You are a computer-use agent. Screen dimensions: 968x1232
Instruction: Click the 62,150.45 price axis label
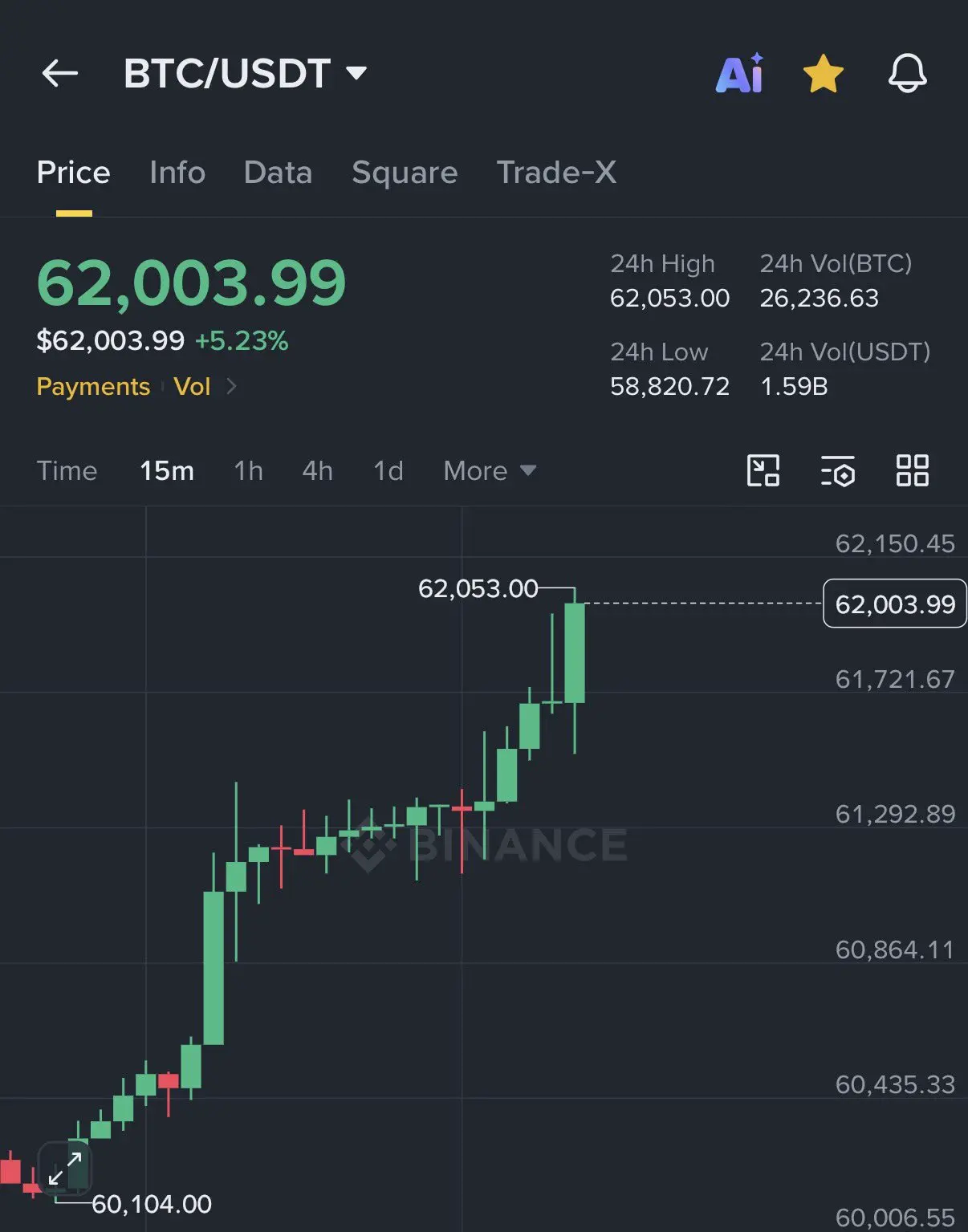[x=895, y=544]
